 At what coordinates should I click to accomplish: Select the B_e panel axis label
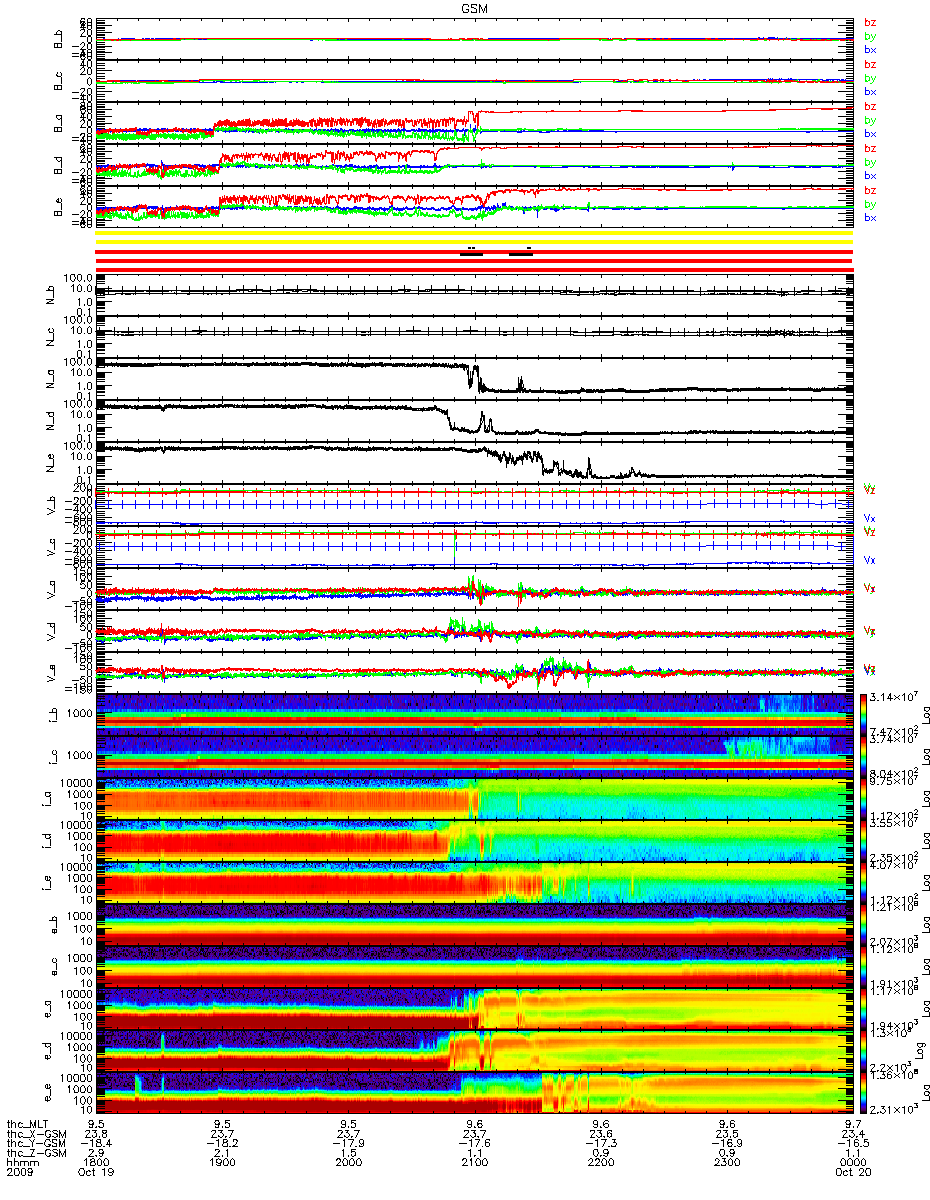(x=58, y=208)
